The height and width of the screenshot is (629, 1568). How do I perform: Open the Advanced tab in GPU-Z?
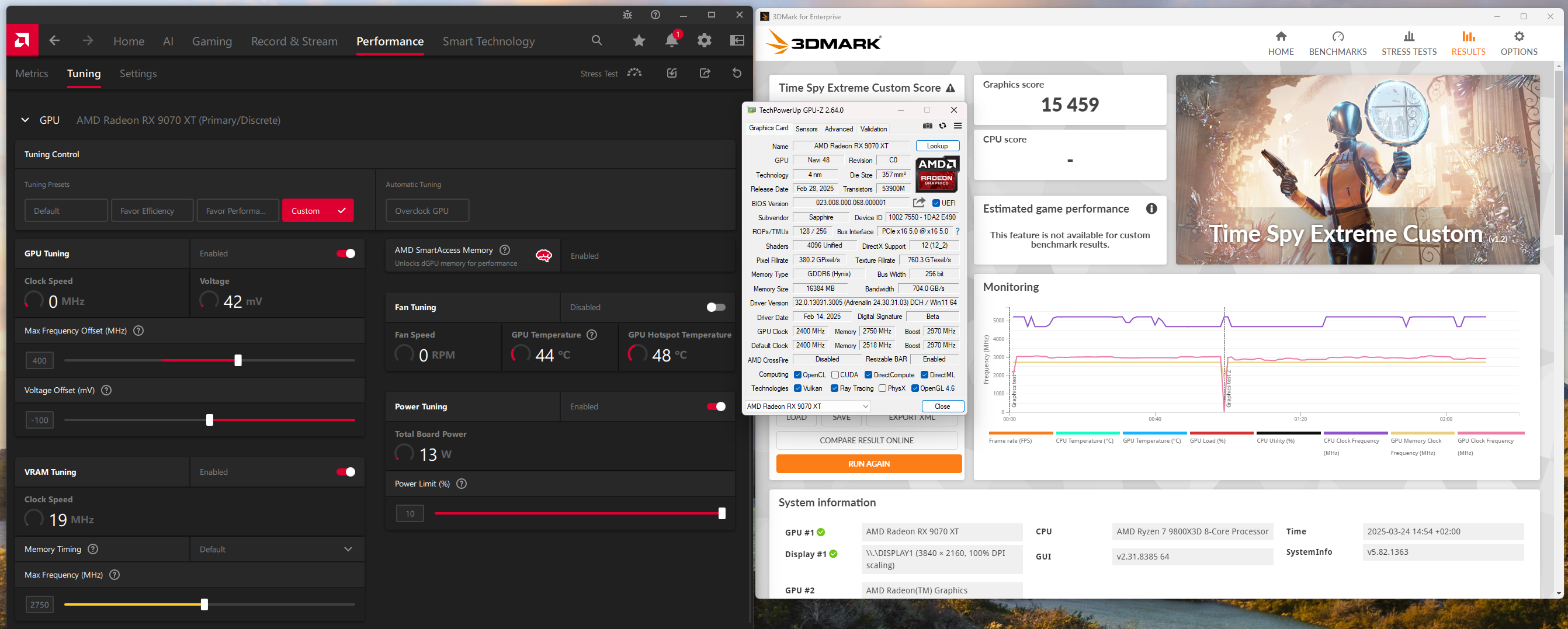click(x=839, y=128)
